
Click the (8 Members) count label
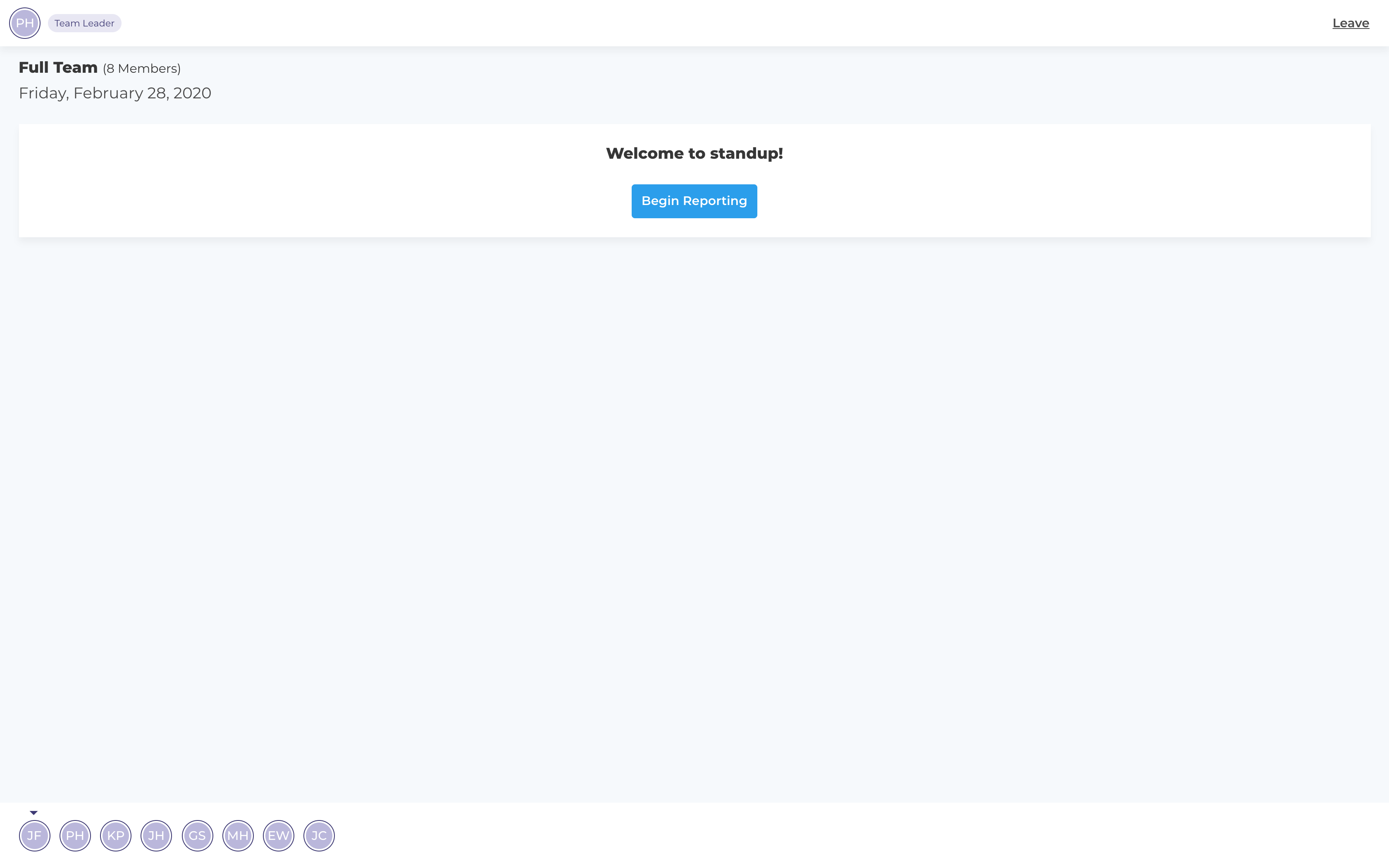click(x=142, y=69)
